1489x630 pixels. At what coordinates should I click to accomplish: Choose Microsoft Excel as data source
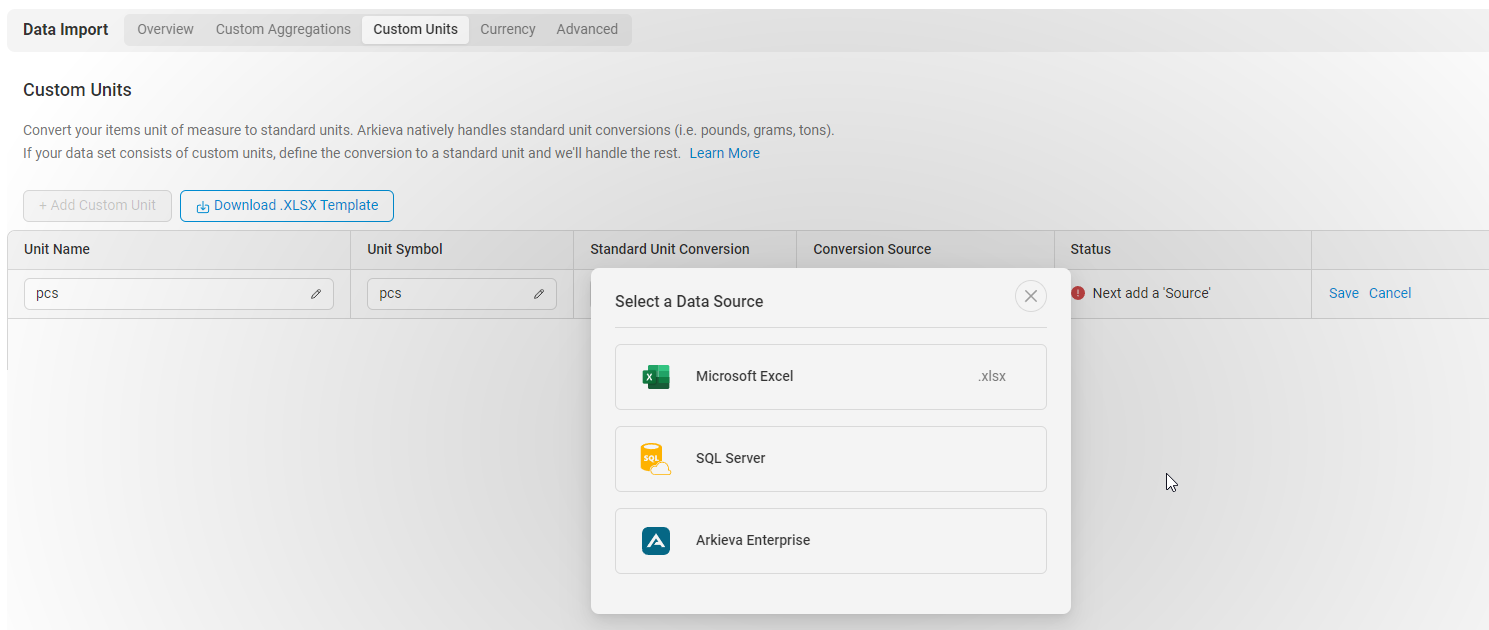(831, 377)
